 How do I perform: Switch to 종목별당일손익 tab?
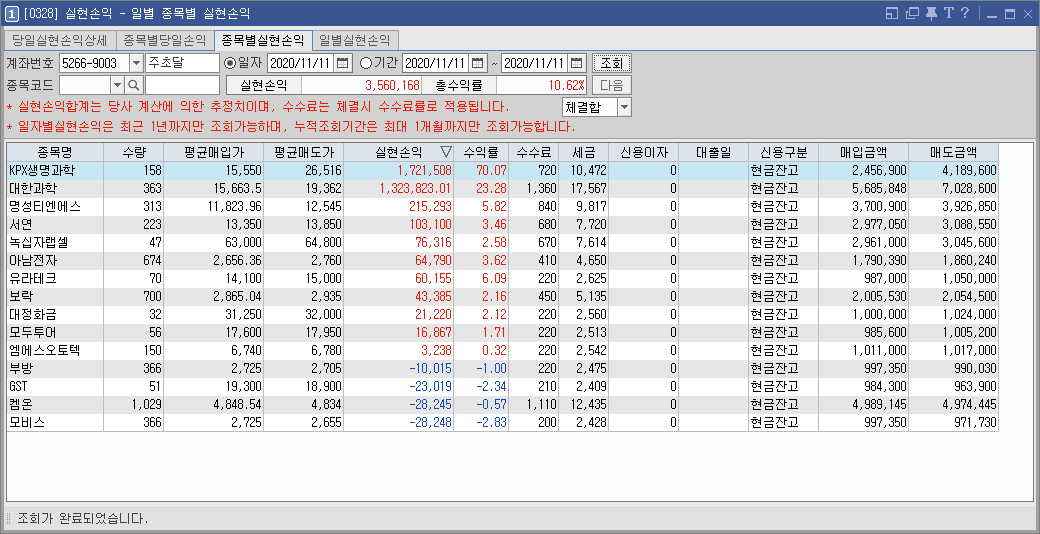coord(165,40)
